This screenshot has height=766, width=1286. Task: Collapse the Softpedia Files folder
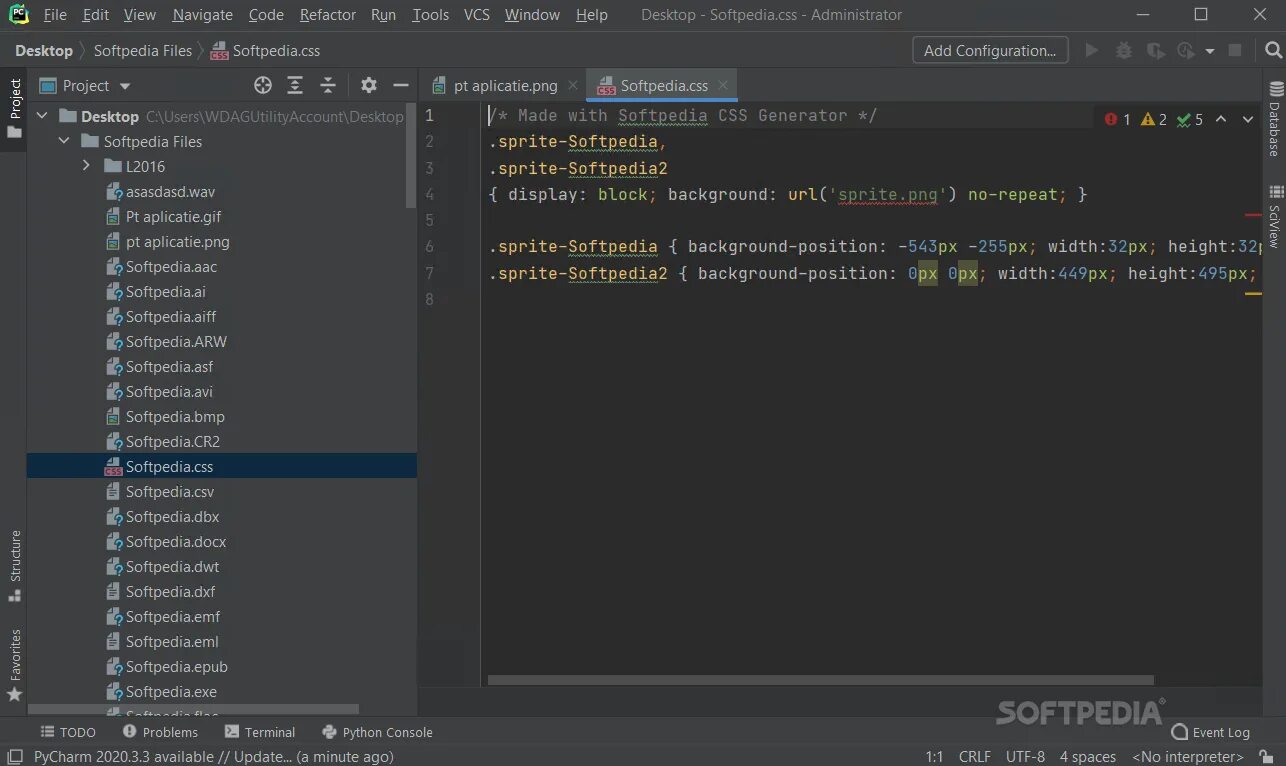point(65,141)
